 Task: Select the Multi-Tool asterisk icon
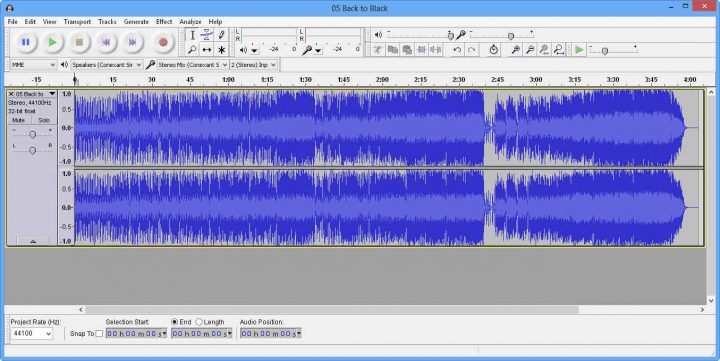pyautogui.click(x=221, y=50)
